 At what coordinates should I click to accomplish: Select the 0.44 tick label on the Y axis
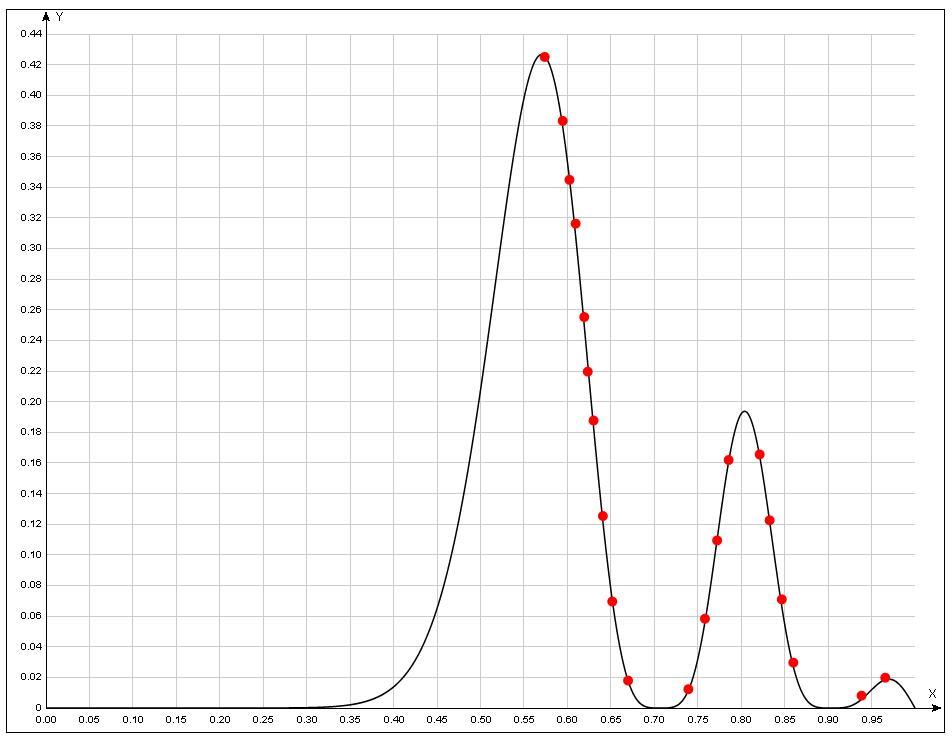coord(31,34)
